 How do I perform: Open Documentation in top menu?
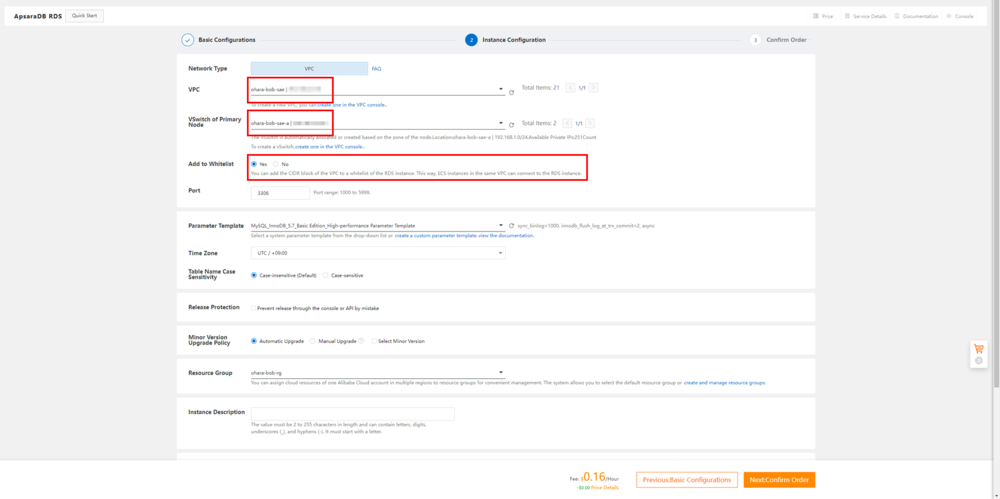pos(920,16)
